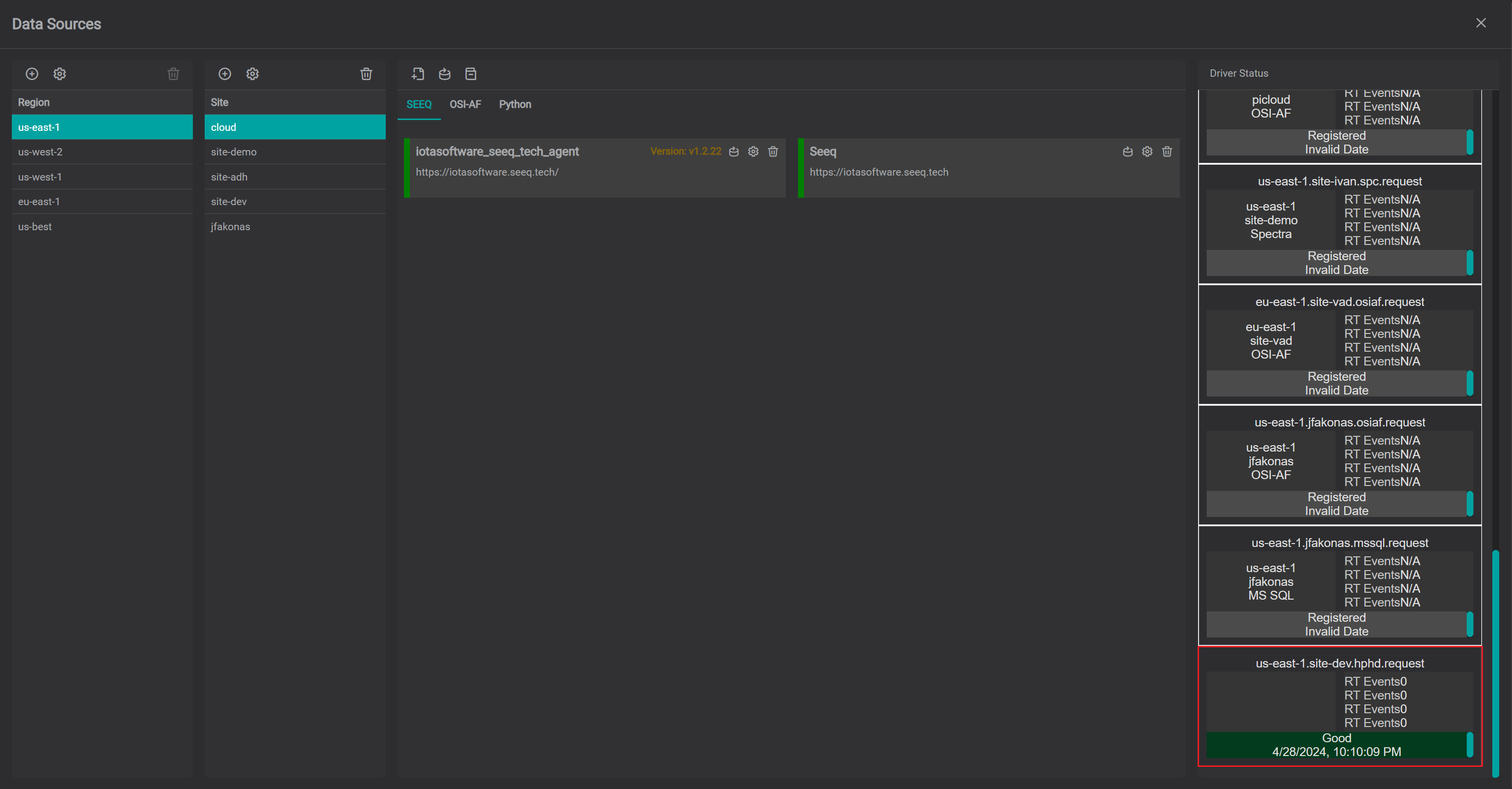Click the us-east-1.jfakonas.mssql.request driver title
This screenshot has width=1512, height=789.
[x=1339, y=543]
